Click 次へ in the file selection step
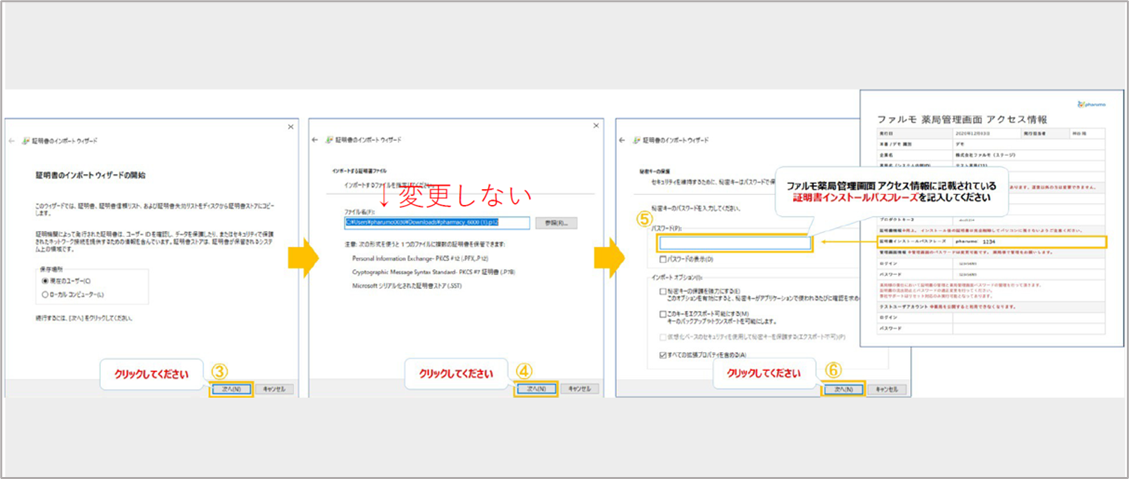Image resolution: width=1129 pixels, height=479 pixels. click(535, 388)
